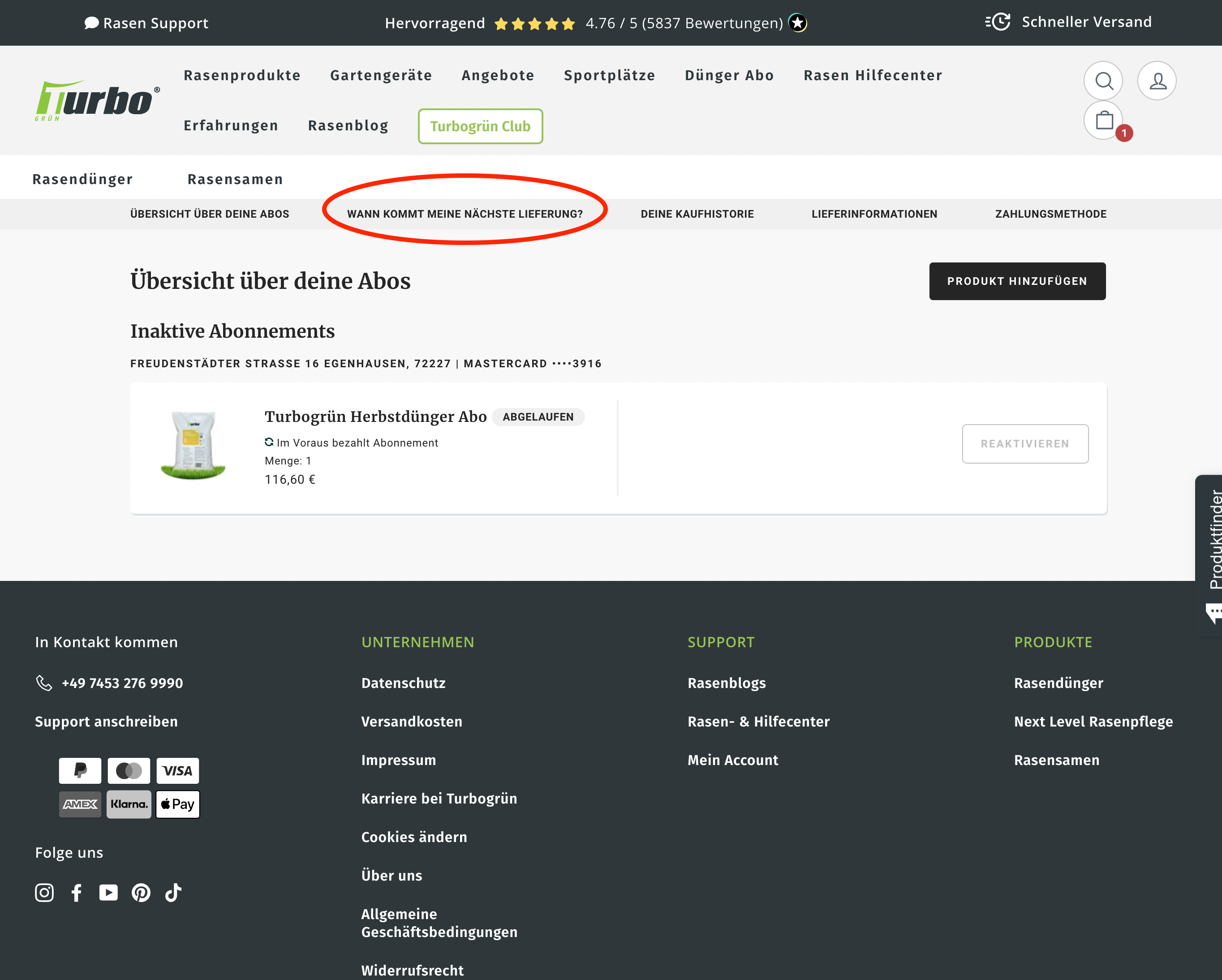This screenshot has height=980, width=1222.
Task: Select Rasensamen submenu entry
Action: pyautogui.click(x=235, y=179)
